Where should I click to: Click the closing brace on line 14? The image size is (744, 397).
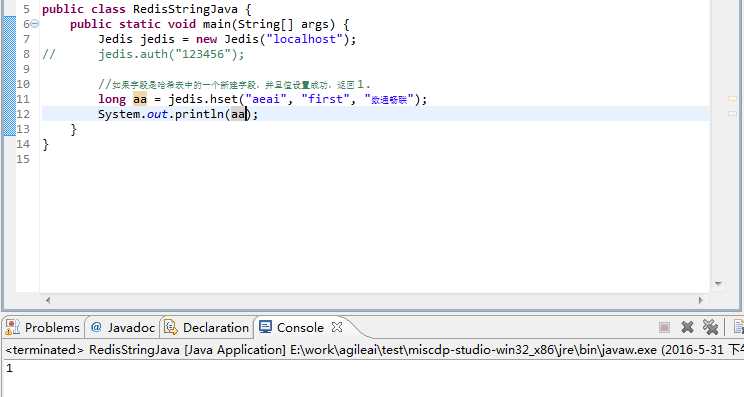click(x=46, y=144)
